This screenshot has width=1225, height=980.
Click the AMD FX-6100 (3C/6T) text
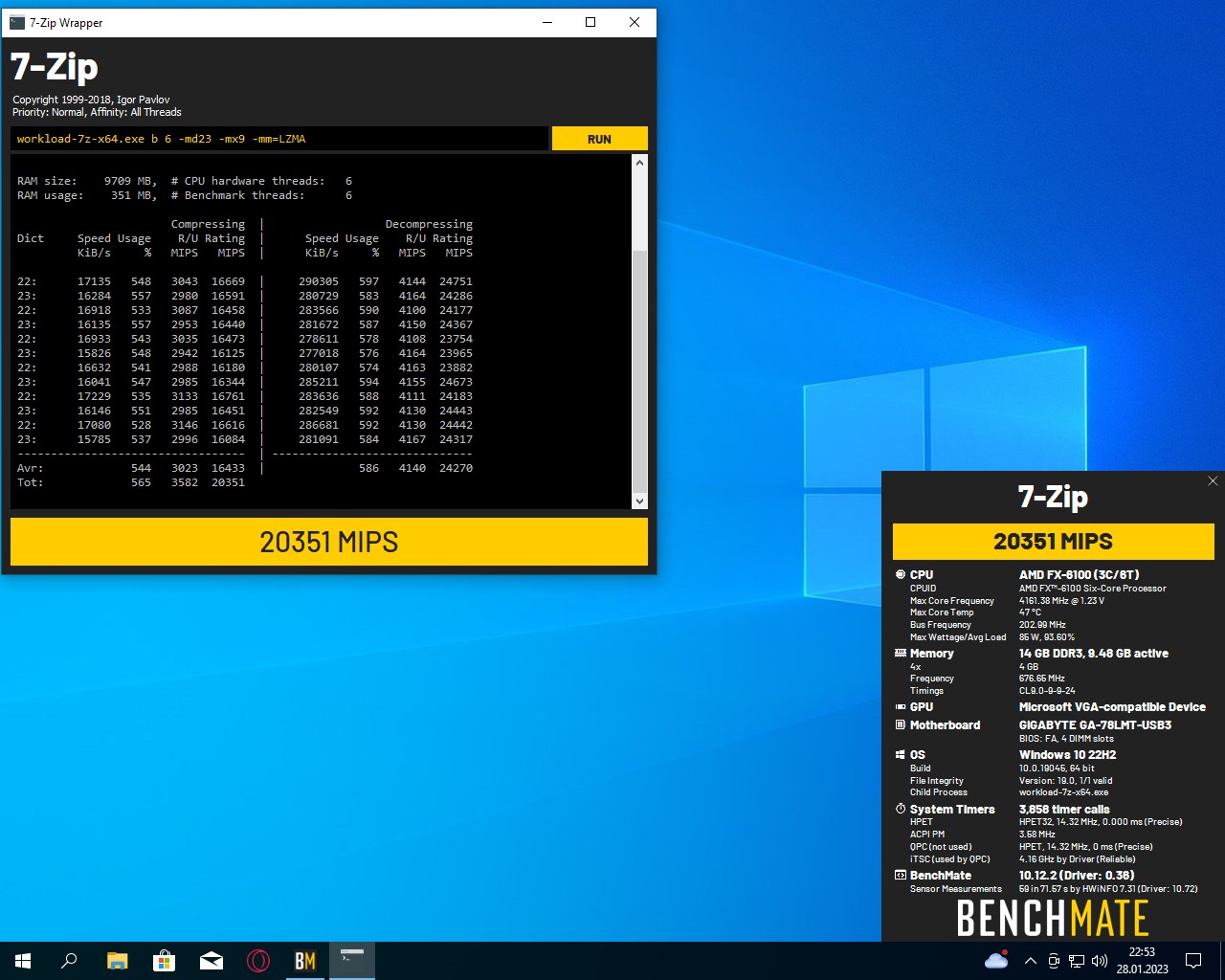1079,575
